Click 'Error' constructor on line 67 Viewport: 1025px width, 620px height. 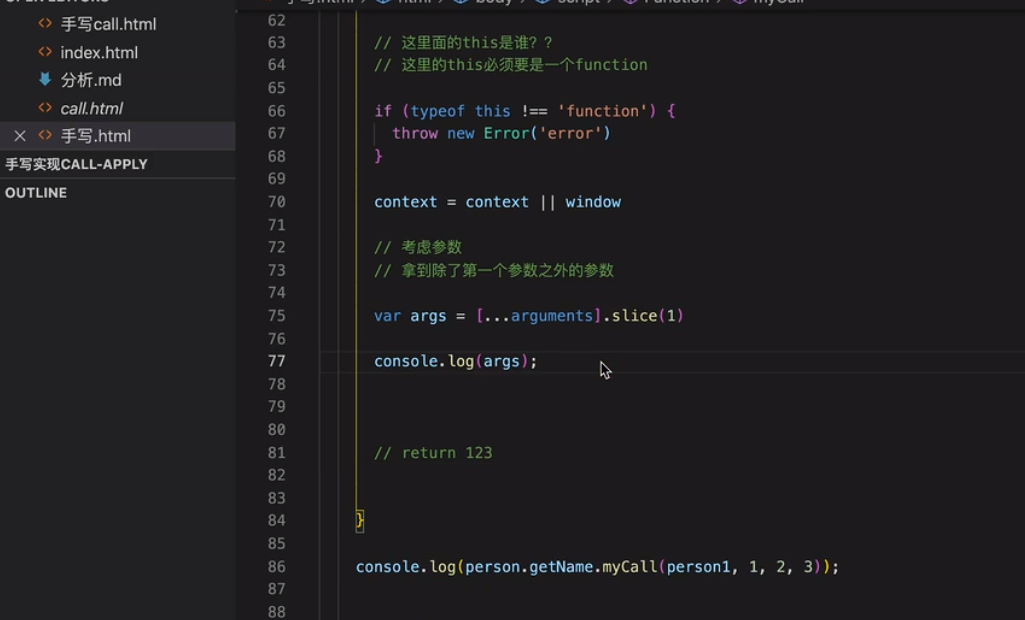(506, 133)
